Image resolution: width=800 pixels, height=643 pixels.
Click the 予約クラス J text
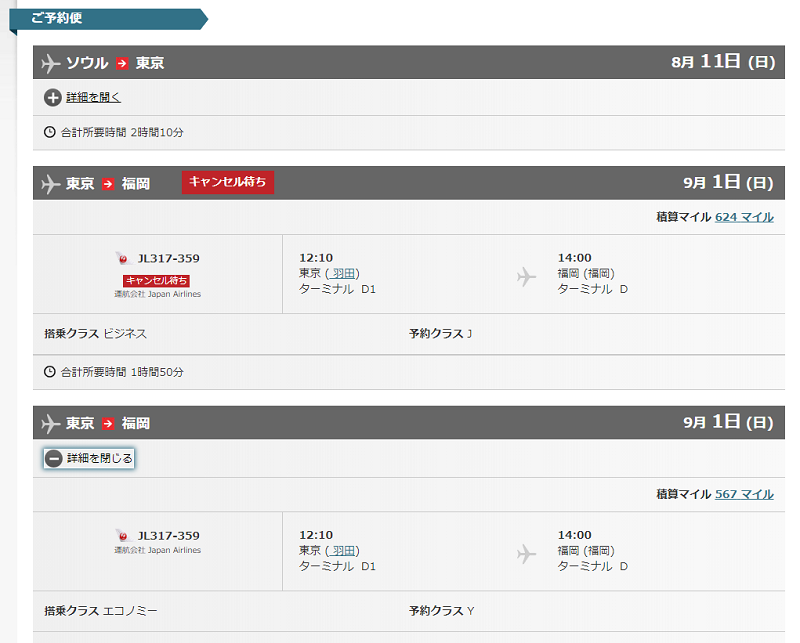(440, 334)
